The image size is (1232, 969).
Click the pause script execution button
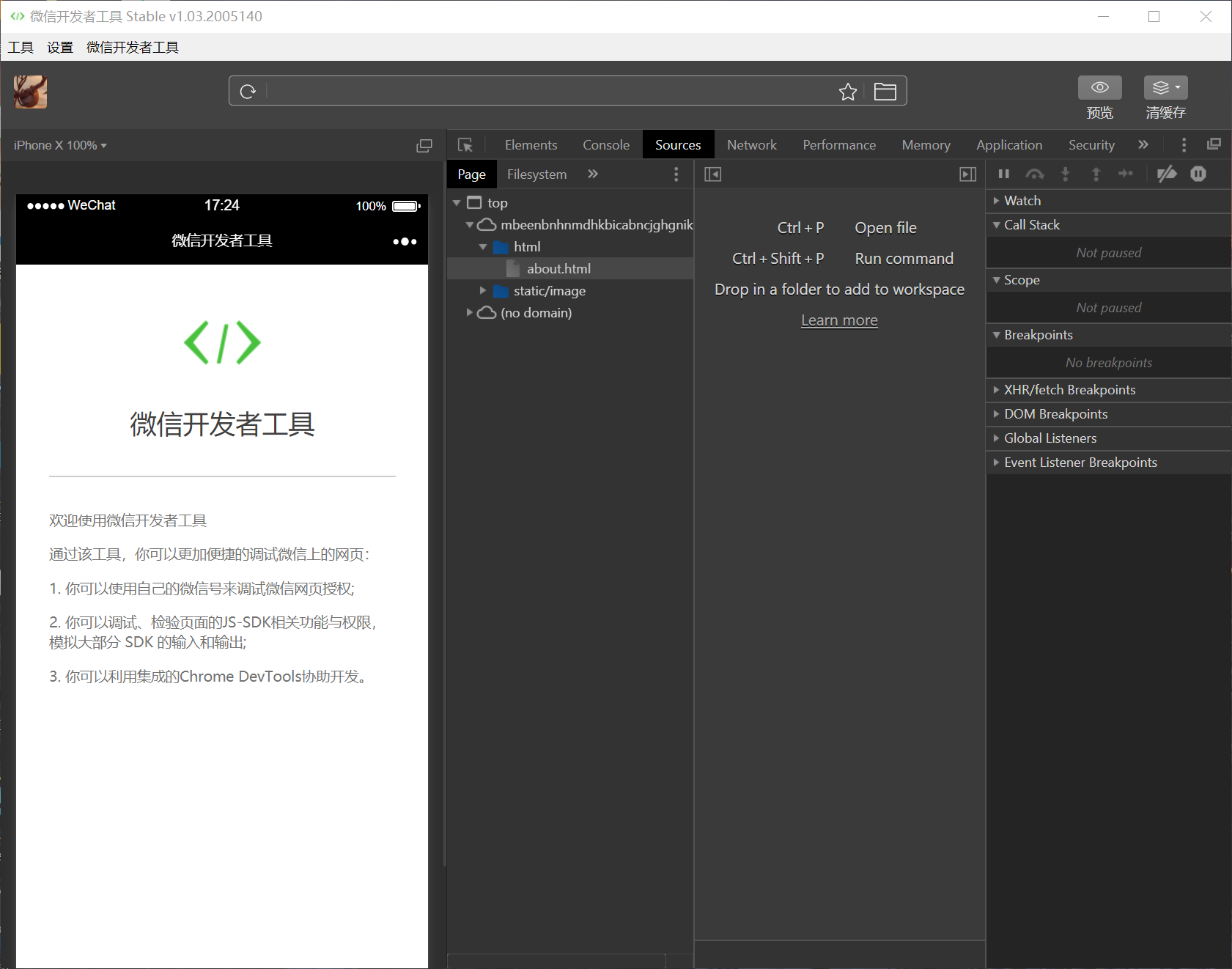pyautogui.click(x=1004, y=174)
